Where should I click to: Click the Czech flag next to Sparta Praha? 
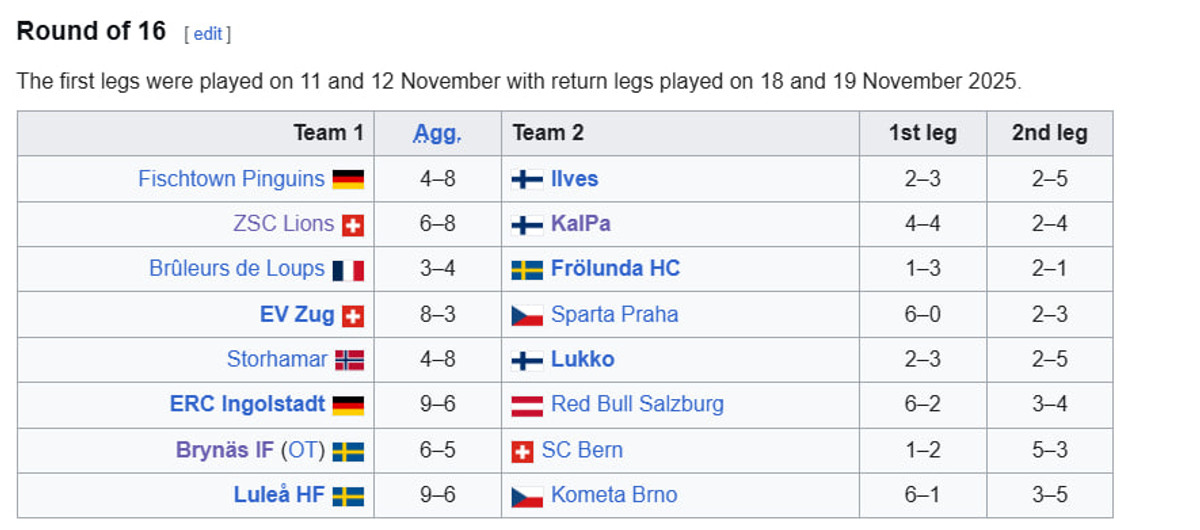527,315
